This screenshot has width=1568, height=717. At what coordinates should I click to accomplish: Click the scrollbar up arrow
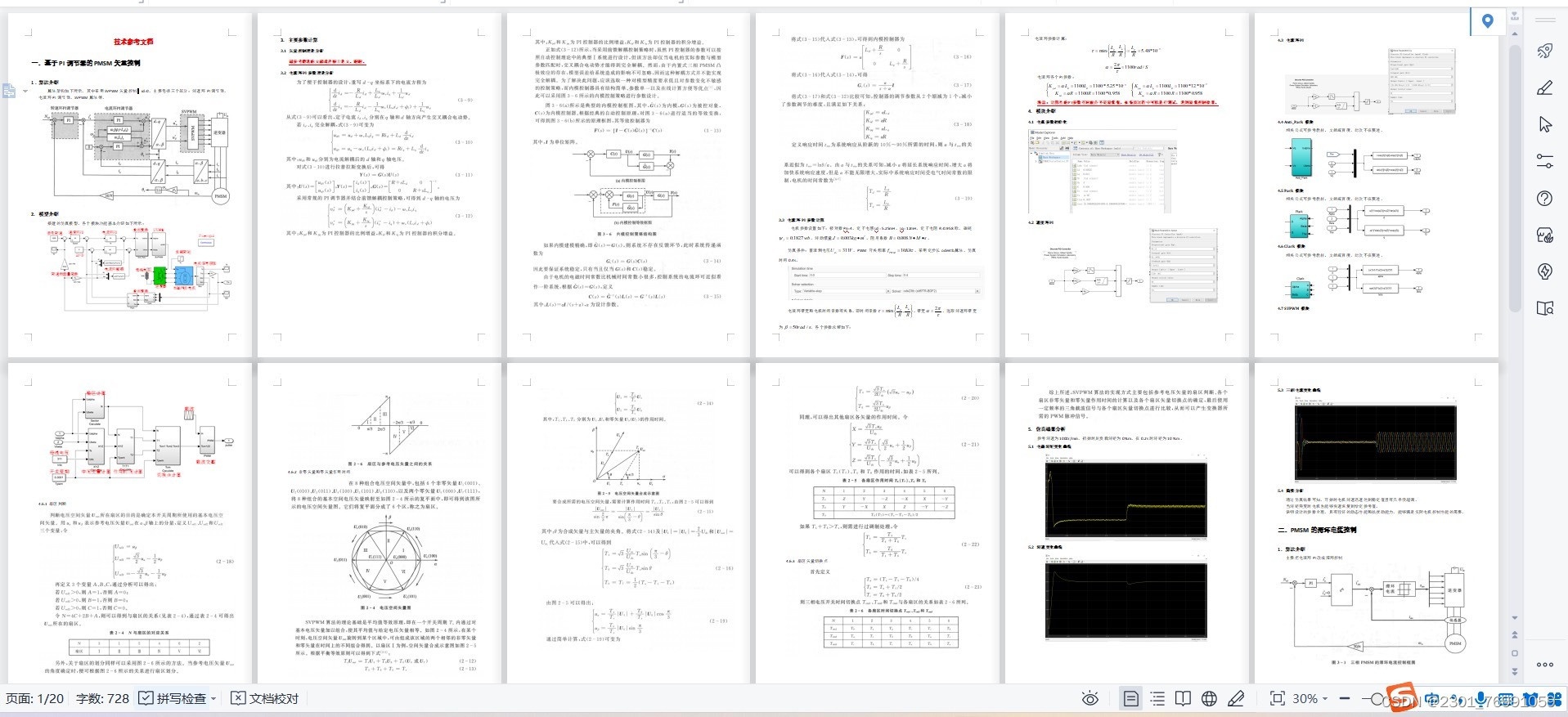tap(1515, 34)
